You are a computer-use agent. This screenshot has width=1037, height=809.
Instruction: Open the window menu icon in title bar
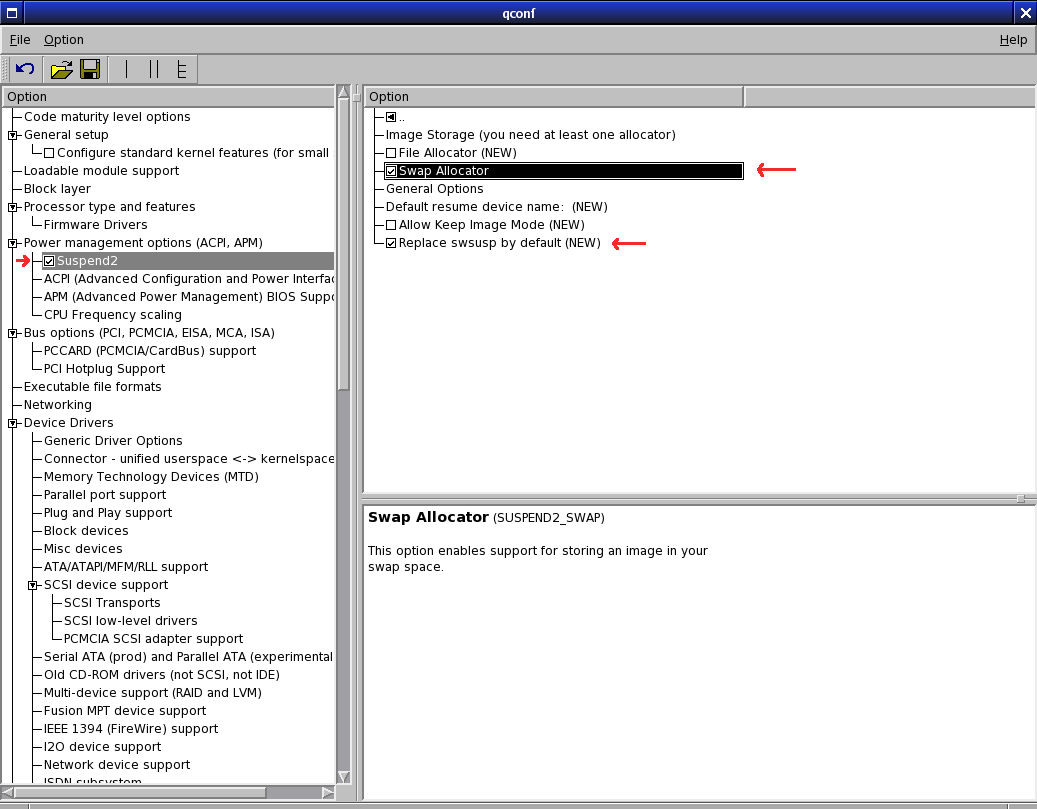[x=12, y=12]
